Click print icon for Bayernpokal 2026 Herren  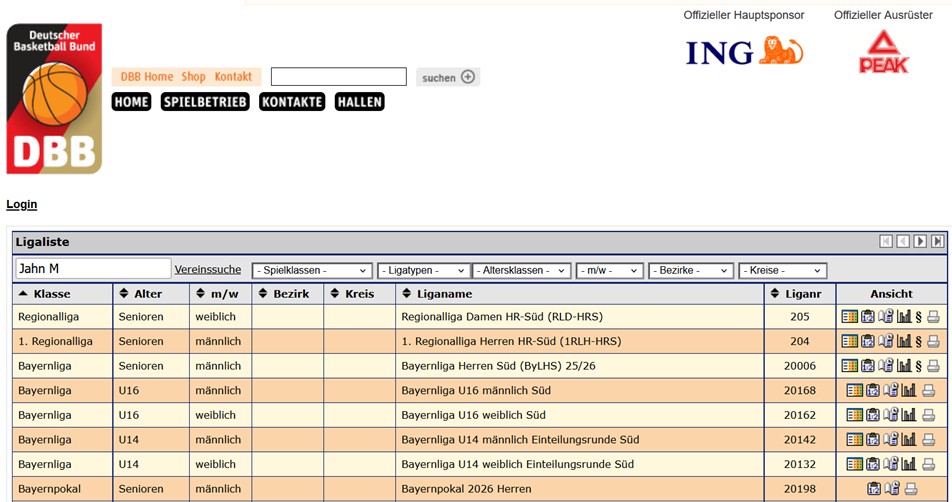point(910,489)
